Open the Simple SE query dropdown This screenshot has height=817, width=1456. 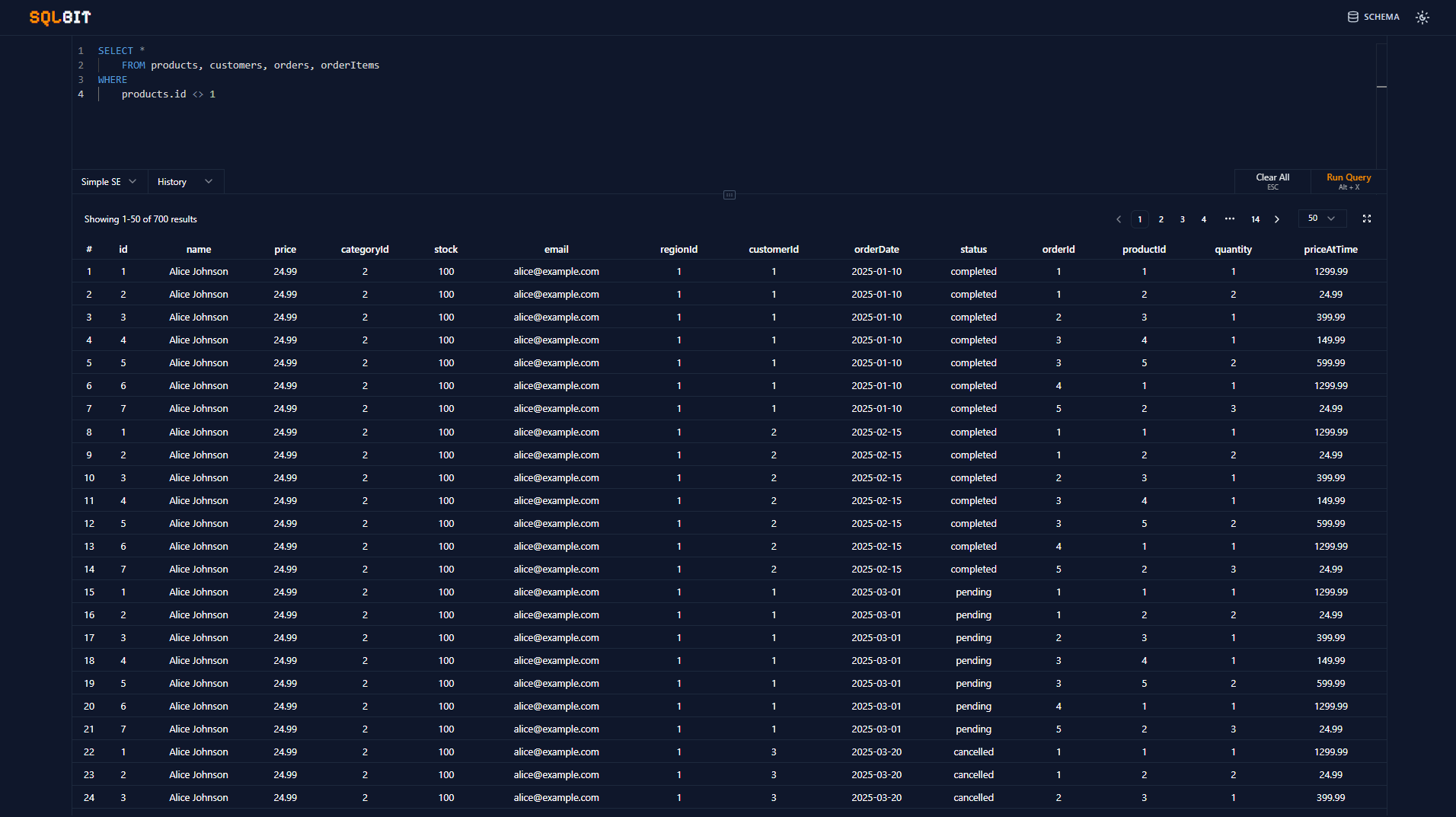(x=109, y=181)
